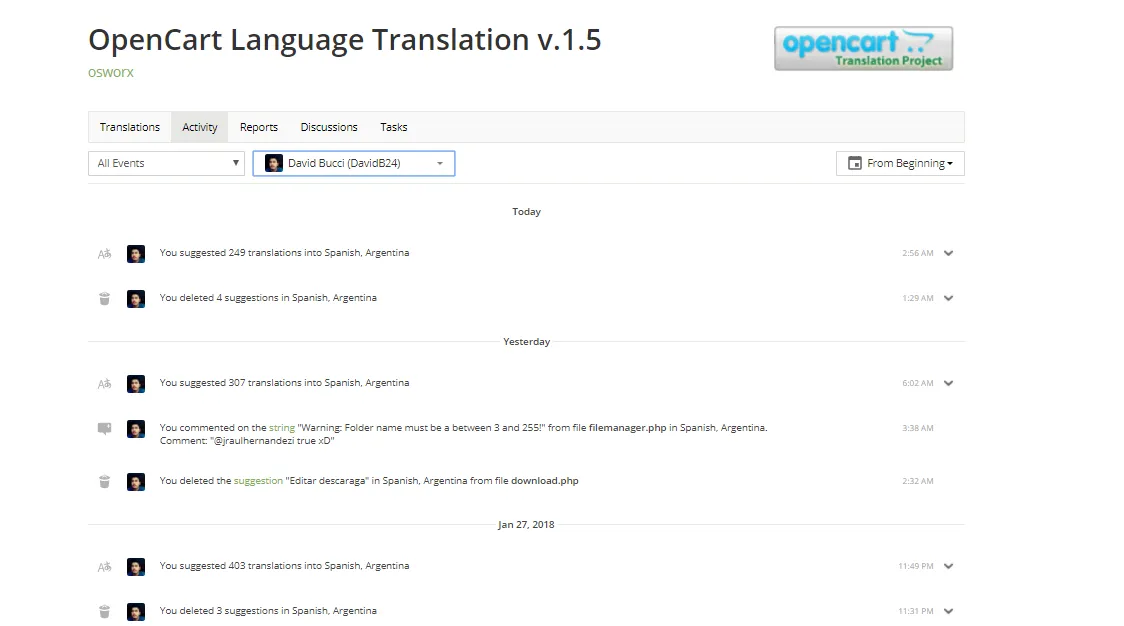Open the Translations tab
Screen dimensions: 1124x626
(x=130, y=127)
